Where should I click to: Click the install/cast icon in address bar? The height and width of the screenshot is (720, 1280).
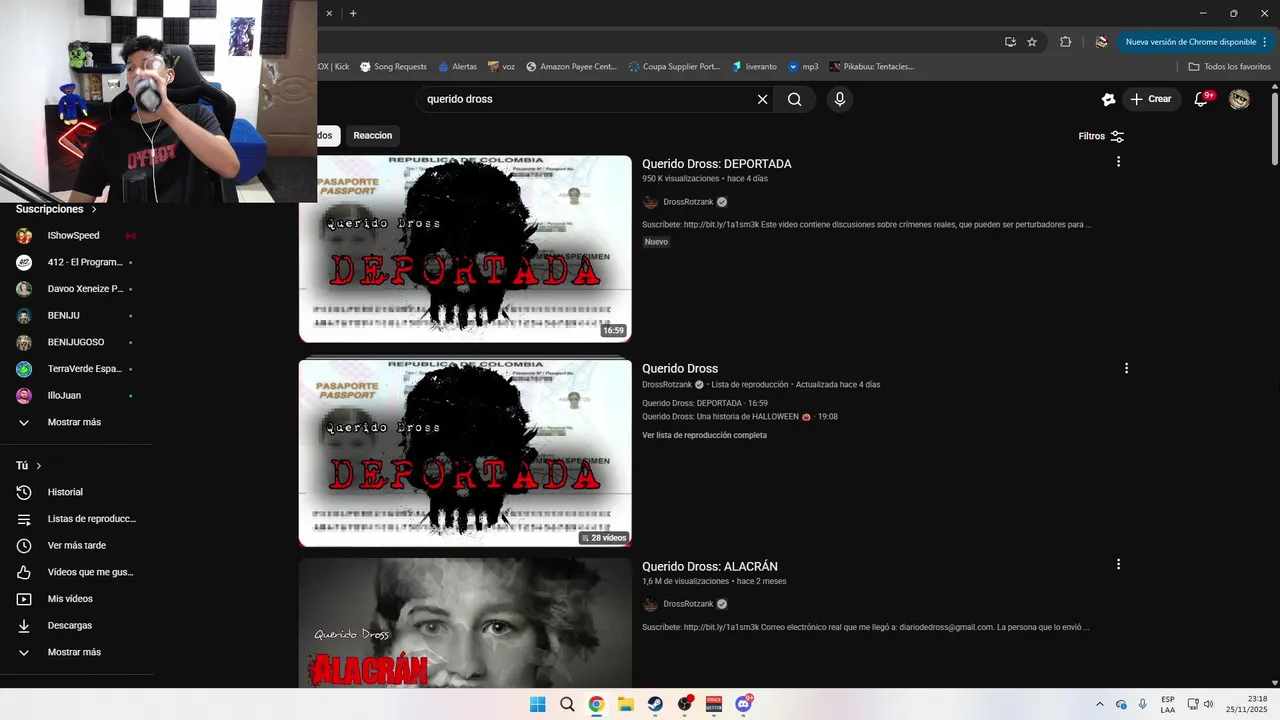(1010, 42)
